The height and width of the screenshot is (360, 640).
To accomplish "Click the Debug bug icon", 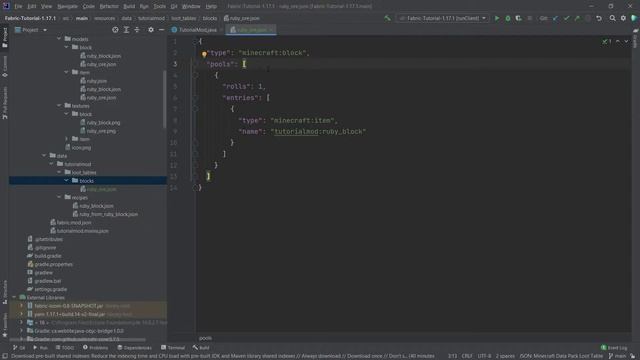I will pos(508,18).
